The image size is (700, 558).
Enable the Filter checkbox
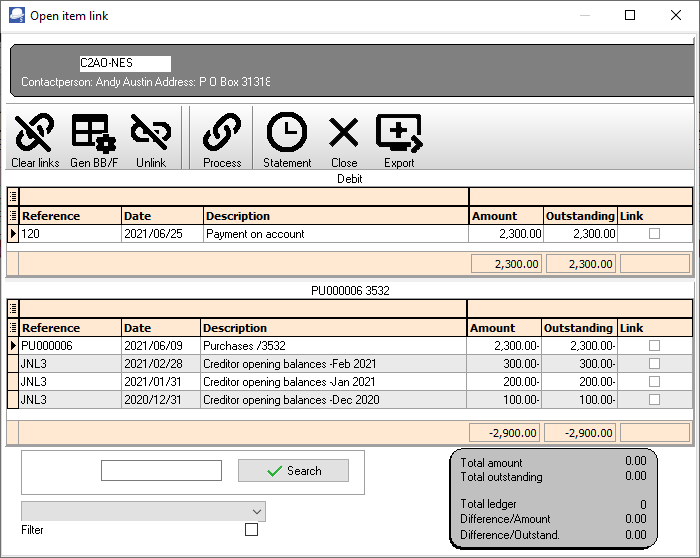(251, 530)
